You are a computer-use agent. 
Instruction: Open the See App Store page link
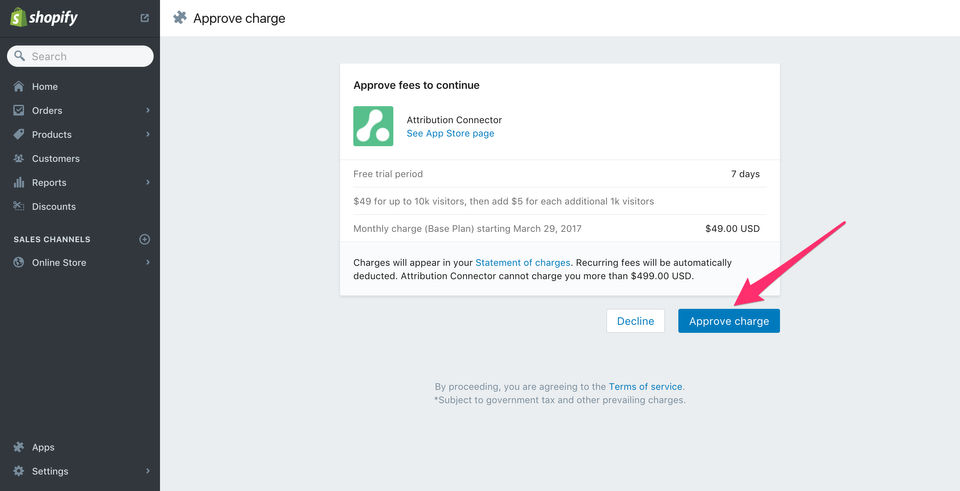point(450,134)
